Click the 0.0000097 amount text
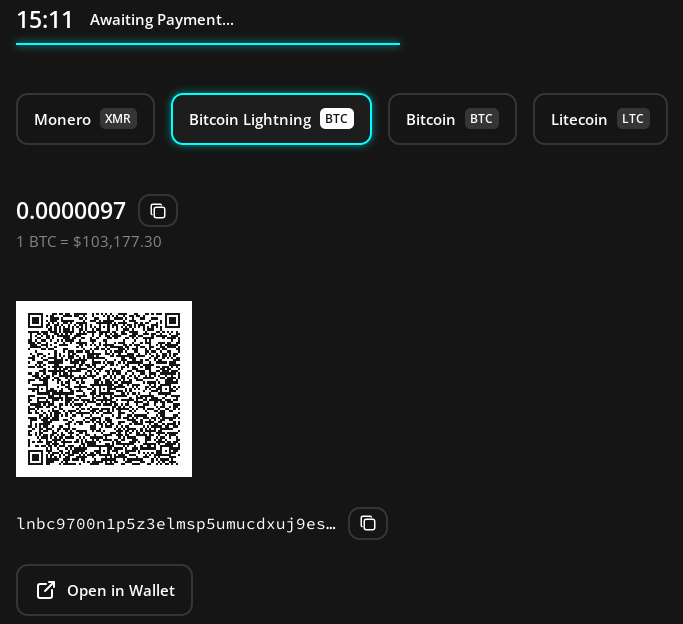Viewport: 683px width, 624px height. click(x=71, y=211)
